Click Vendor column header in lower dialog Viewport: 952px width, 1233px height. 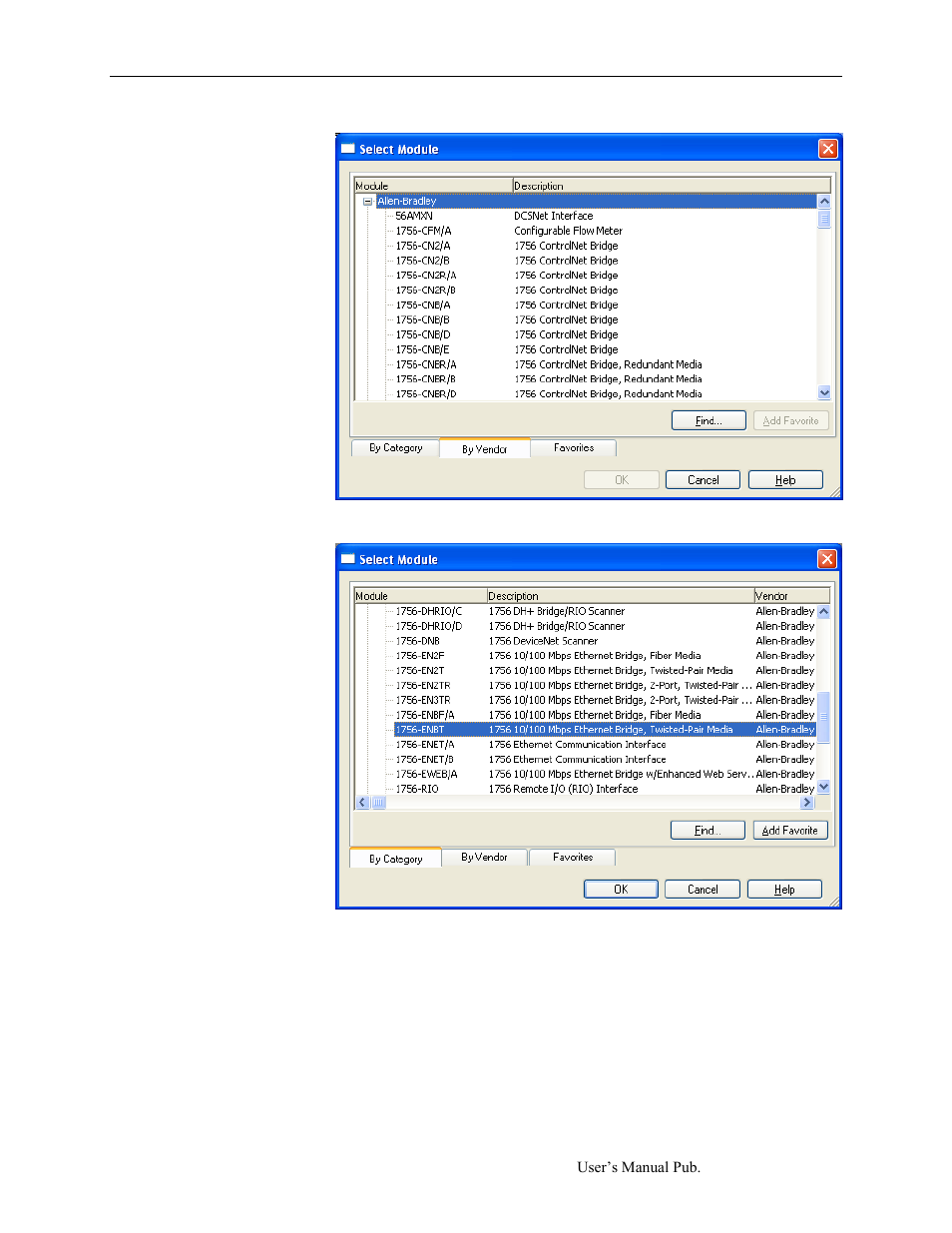(791, 596)
